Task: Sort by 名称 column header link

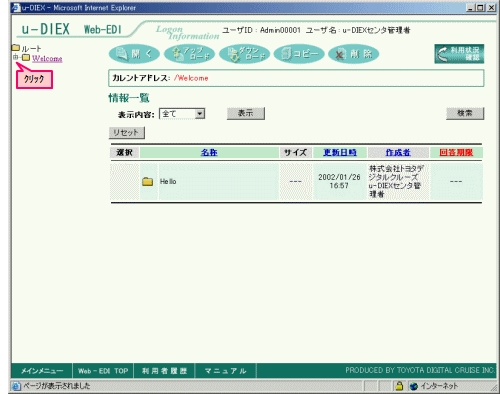Action: click(209, 153)
